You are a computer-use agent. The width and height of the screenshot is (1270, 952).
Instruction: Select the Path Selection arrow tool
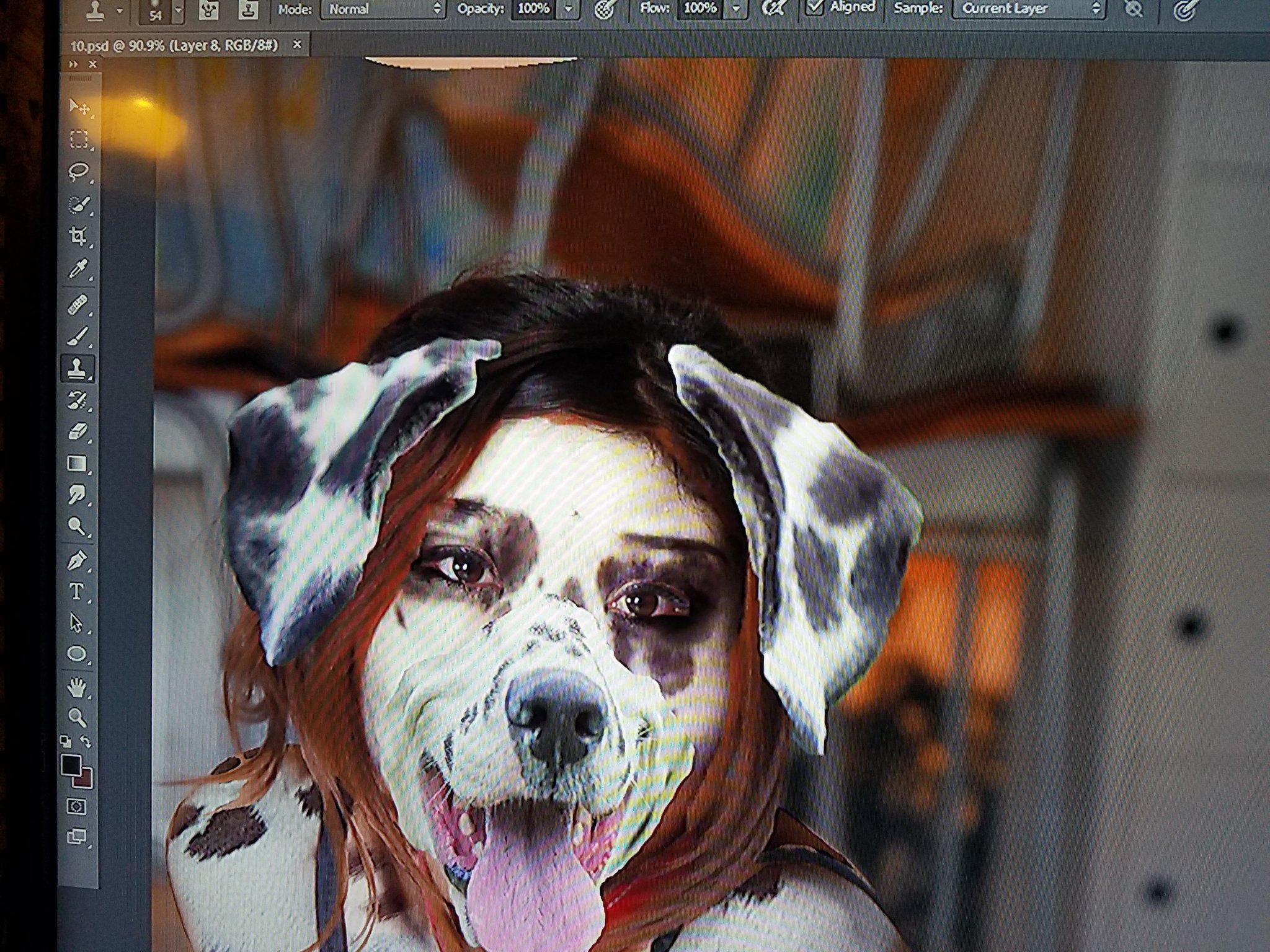click(x=77, y=622)
